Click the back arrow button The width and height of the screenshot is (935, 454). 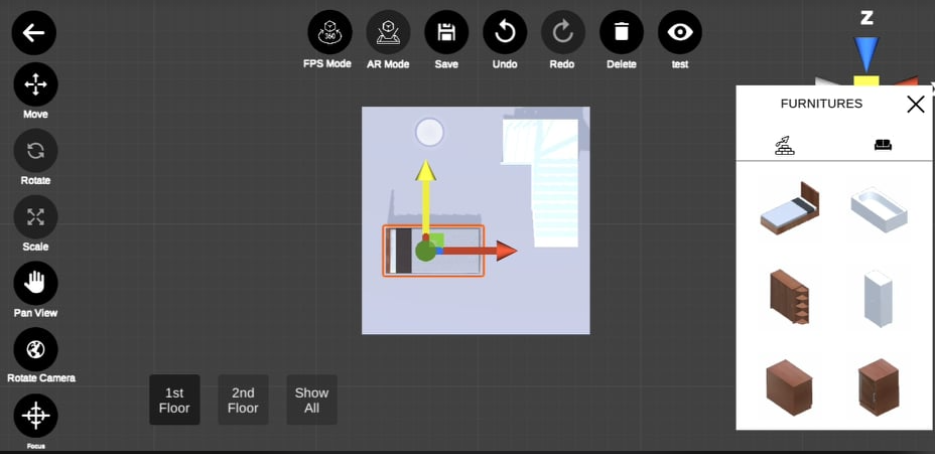tap(34, 33)
